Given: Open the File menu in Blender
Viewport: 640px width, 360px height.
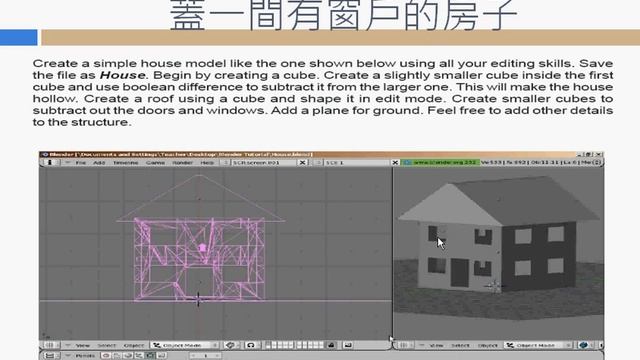Looking at the screenshot, I should 81,162.
